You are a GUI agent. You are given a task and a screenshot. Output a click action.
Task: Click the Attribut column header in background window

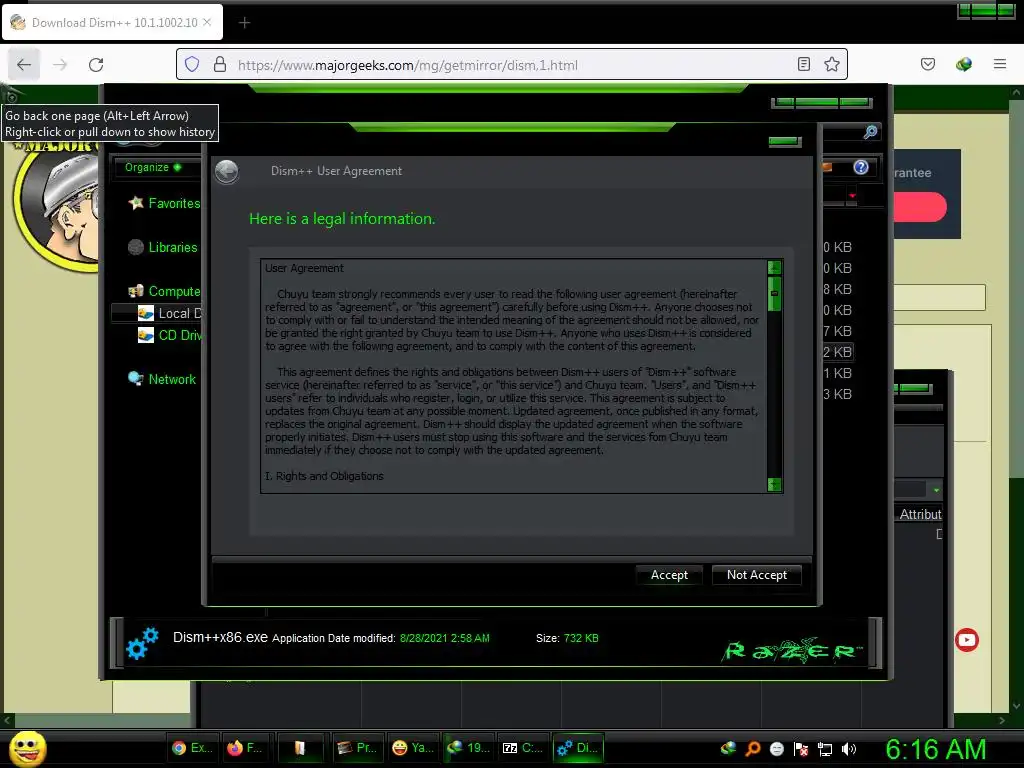(x=920, y=514)
